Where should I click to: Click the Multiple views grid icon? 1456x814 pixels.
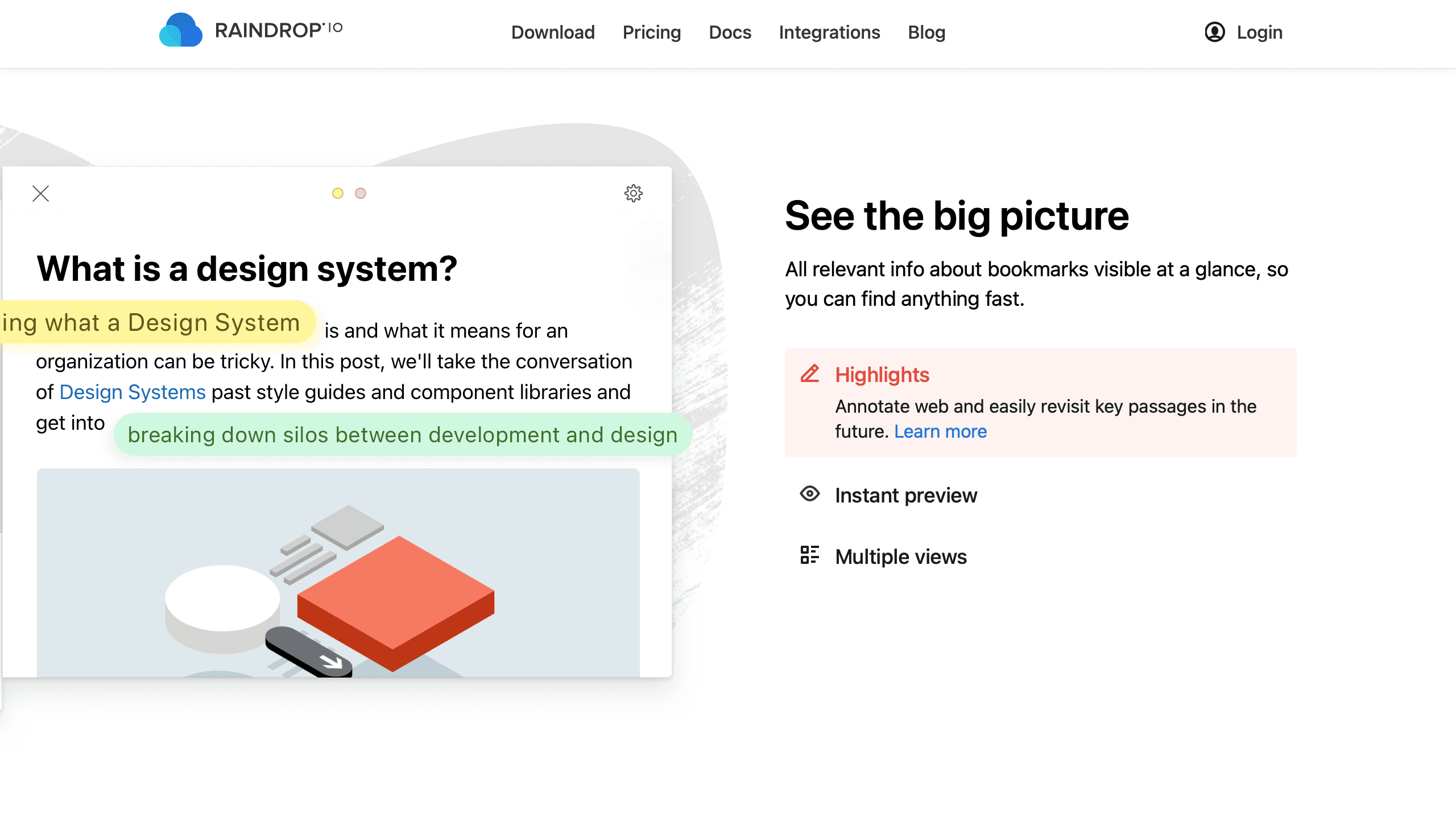coord(810,555)
